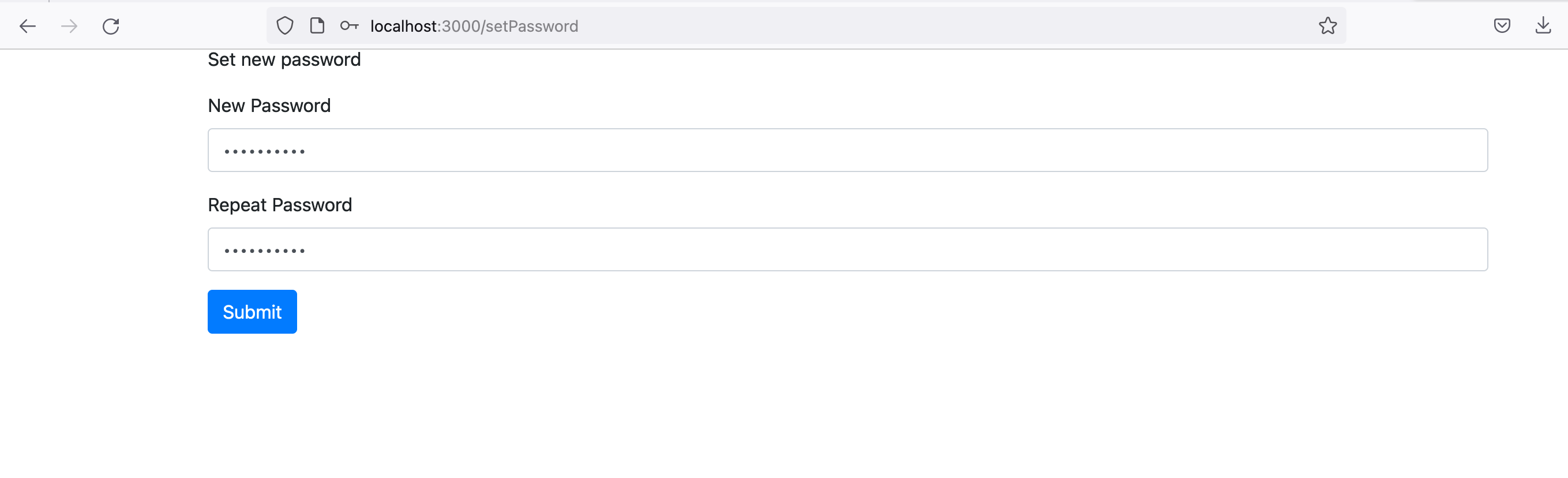
Task: Show site information via page icon
Action: (x=317, y=25)
